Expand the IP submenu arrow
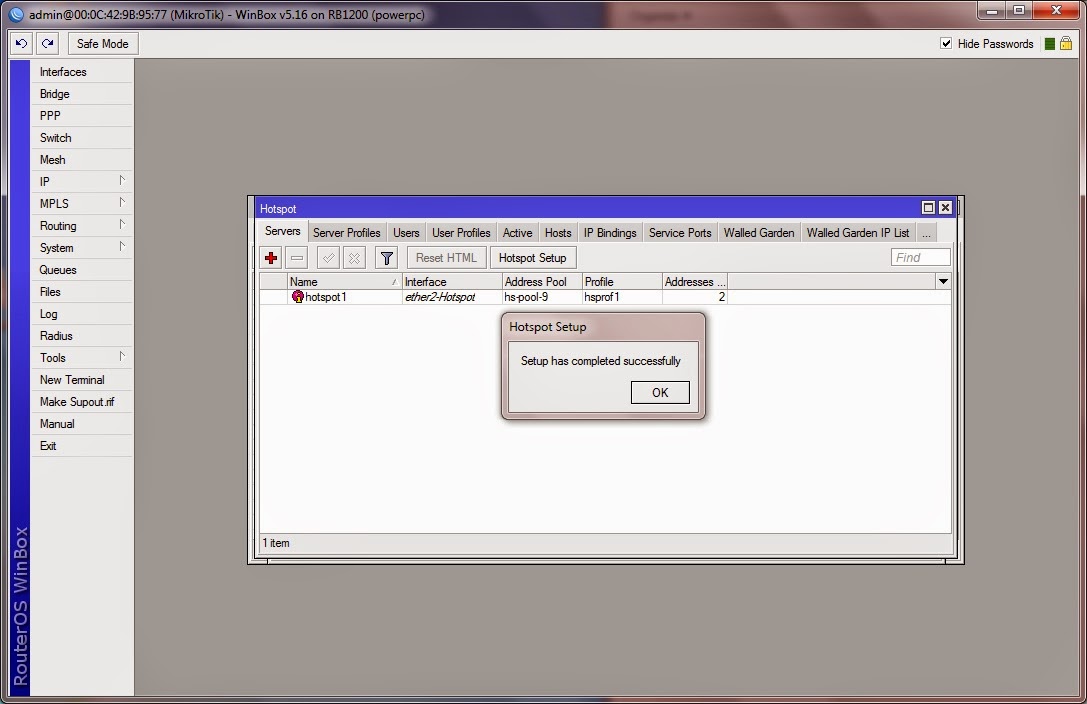Image resolution: width=1087 pixels, height=704 pixels. point(122,181)
